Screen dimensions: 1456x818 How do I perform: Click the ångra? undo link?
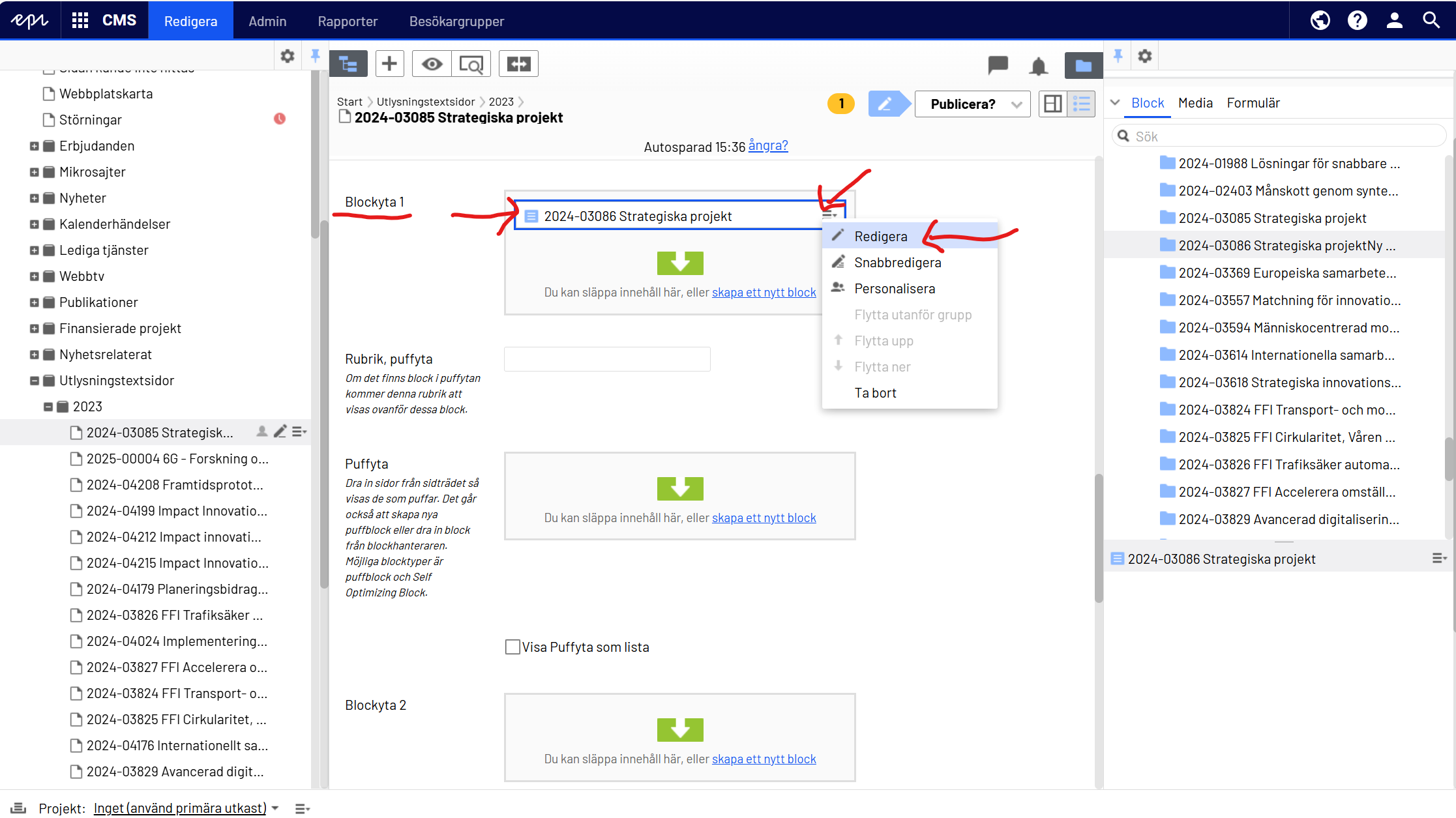767,146
